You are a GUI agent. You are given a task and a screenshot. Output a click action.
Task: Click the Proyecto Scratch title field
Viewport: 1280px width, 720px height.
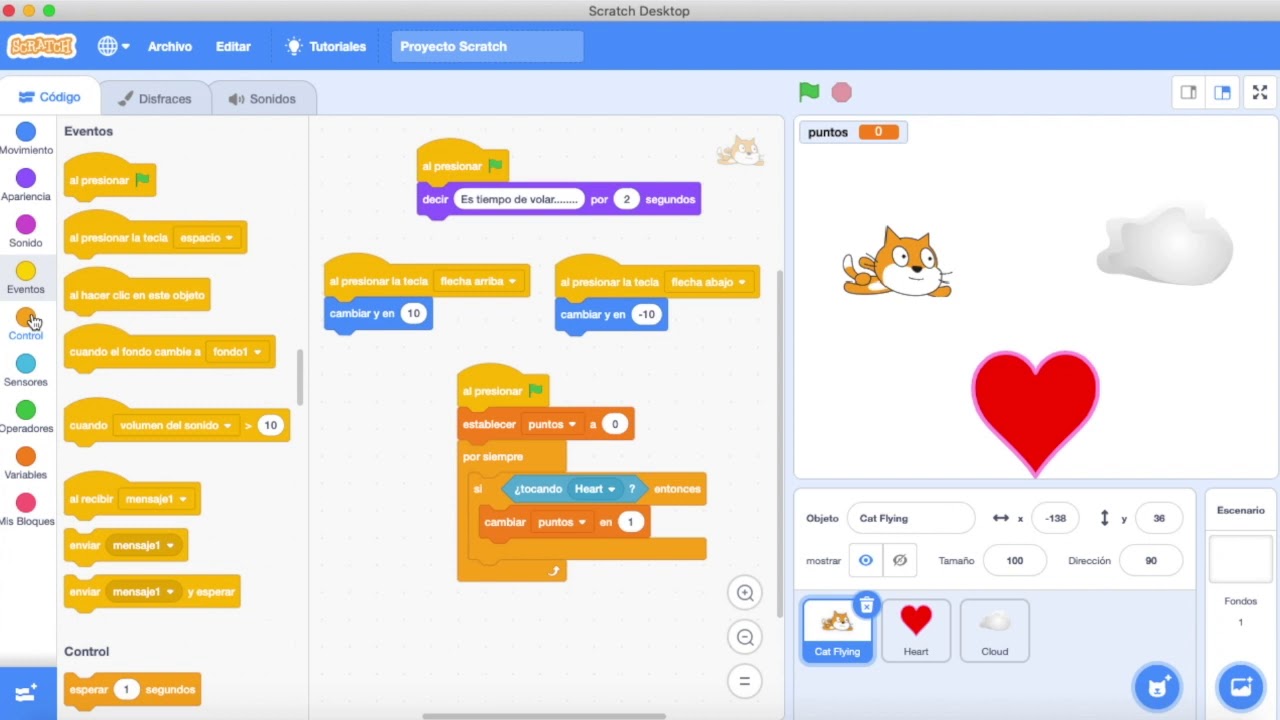(x=487, y=46)
